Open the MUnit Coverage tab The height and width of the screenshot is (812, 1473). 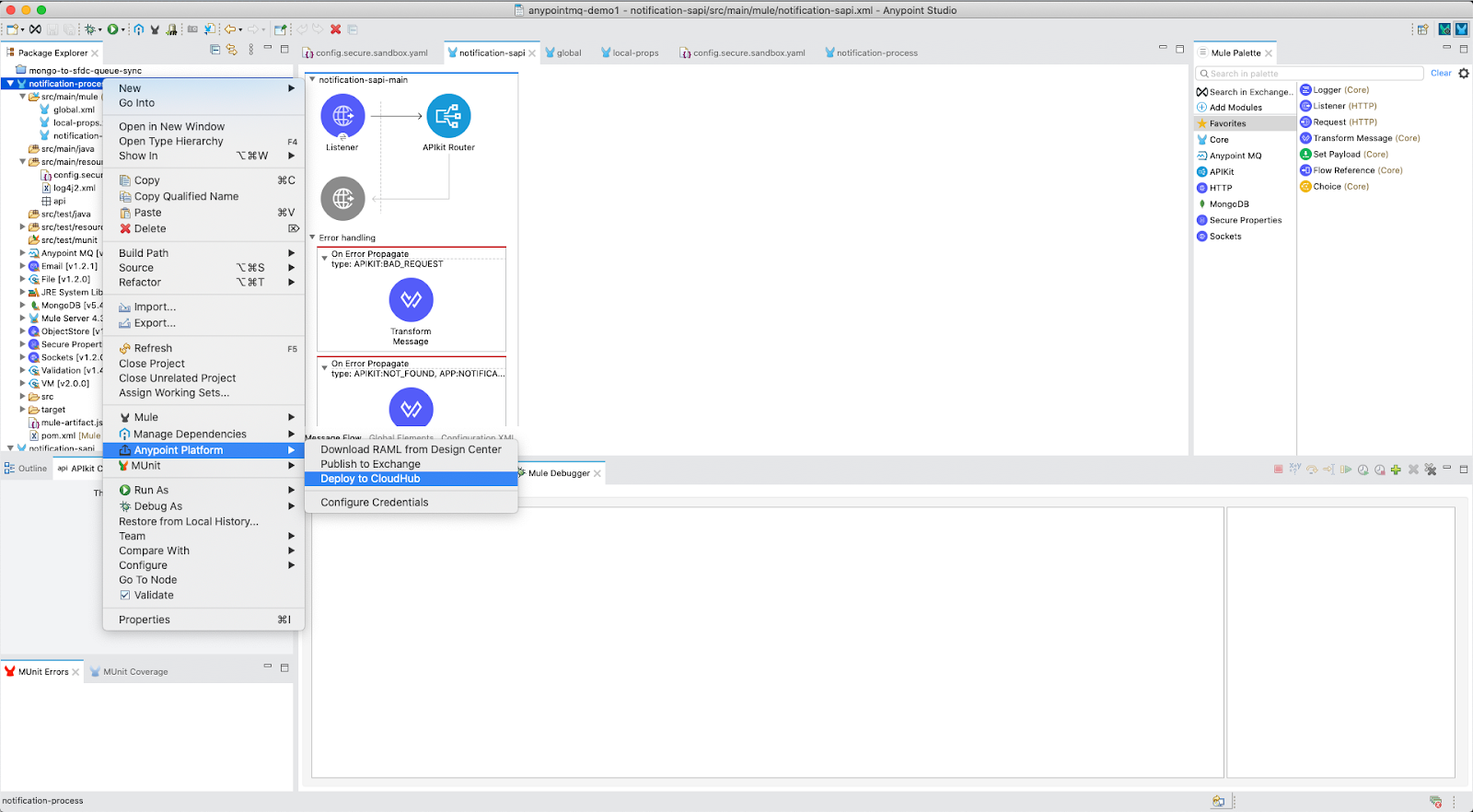pyautogui.click(x=135, y=672)
